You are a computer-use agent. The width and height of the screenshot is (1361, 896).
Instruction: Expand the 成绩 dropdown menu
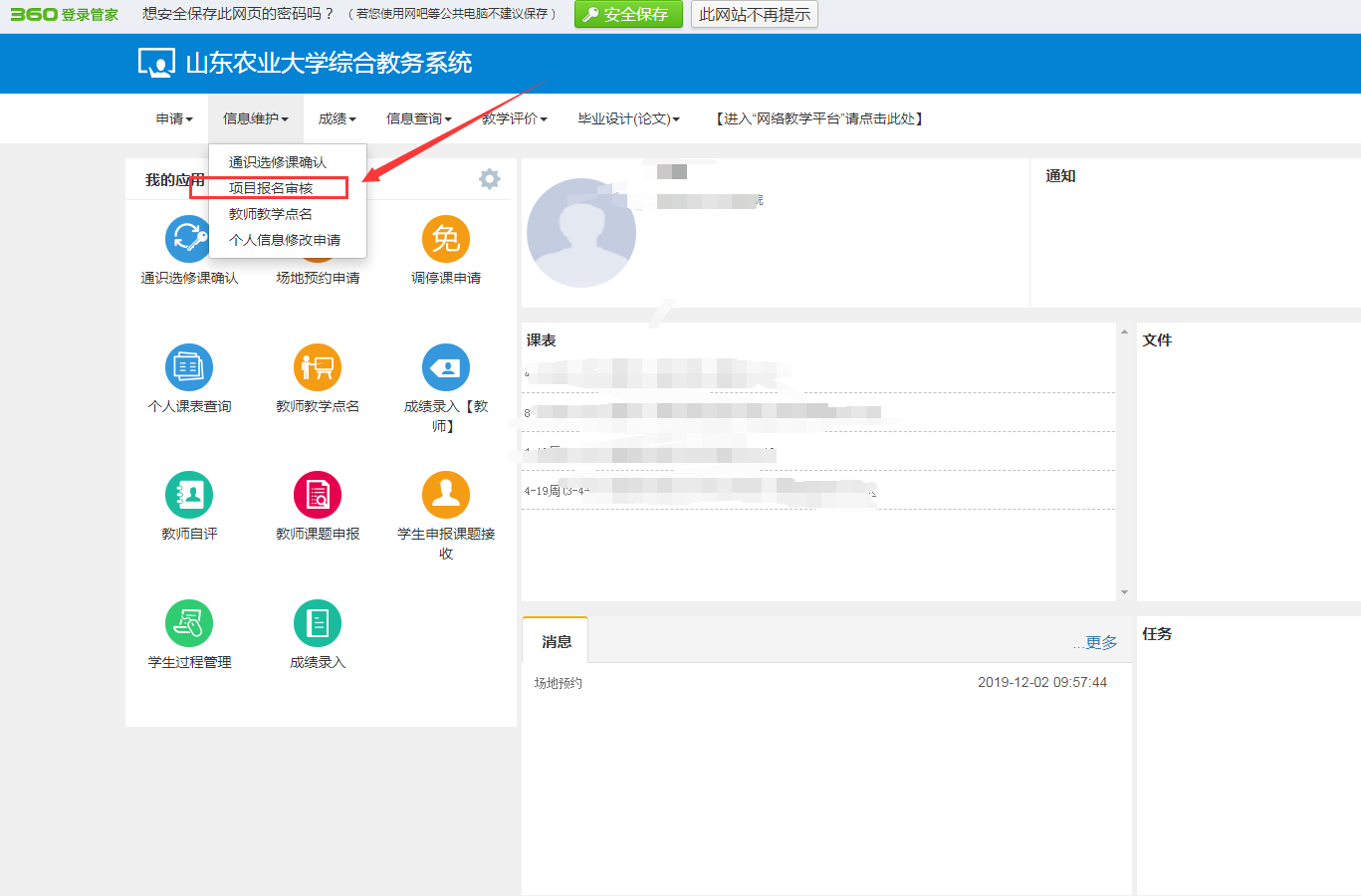click(x=337, y=118)
